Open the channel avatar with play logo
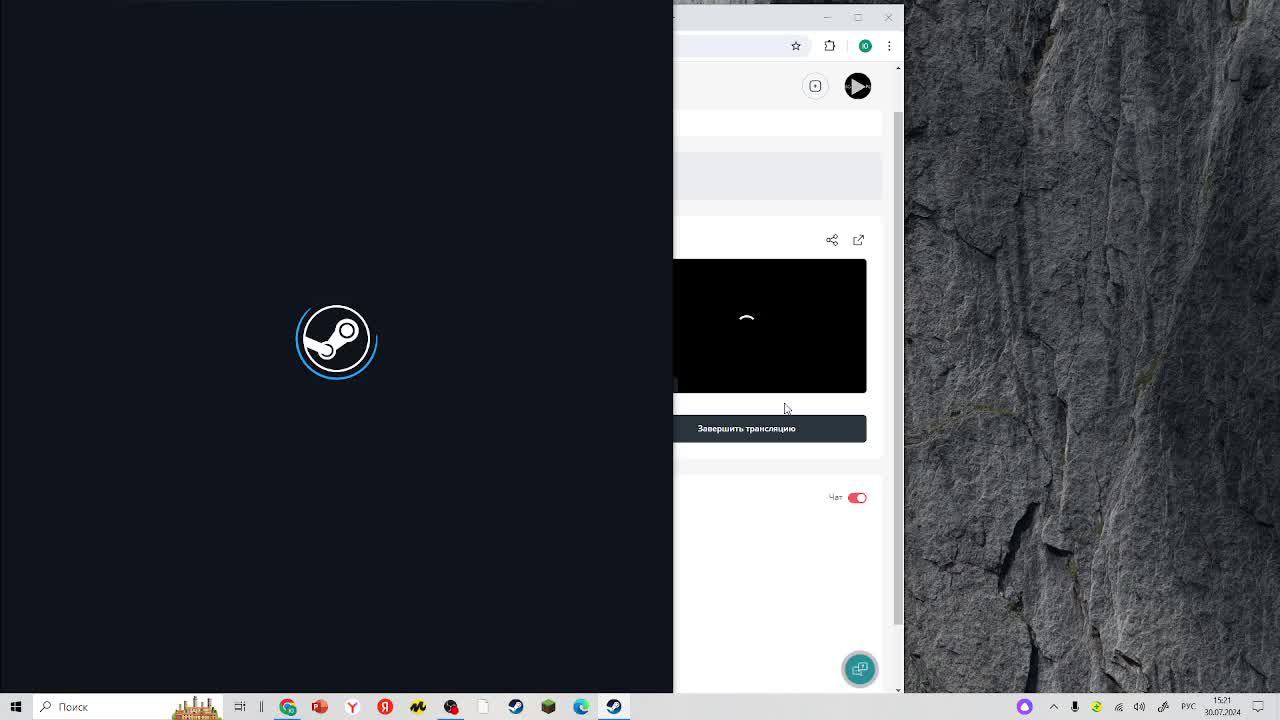 click(x=858, y=86)
